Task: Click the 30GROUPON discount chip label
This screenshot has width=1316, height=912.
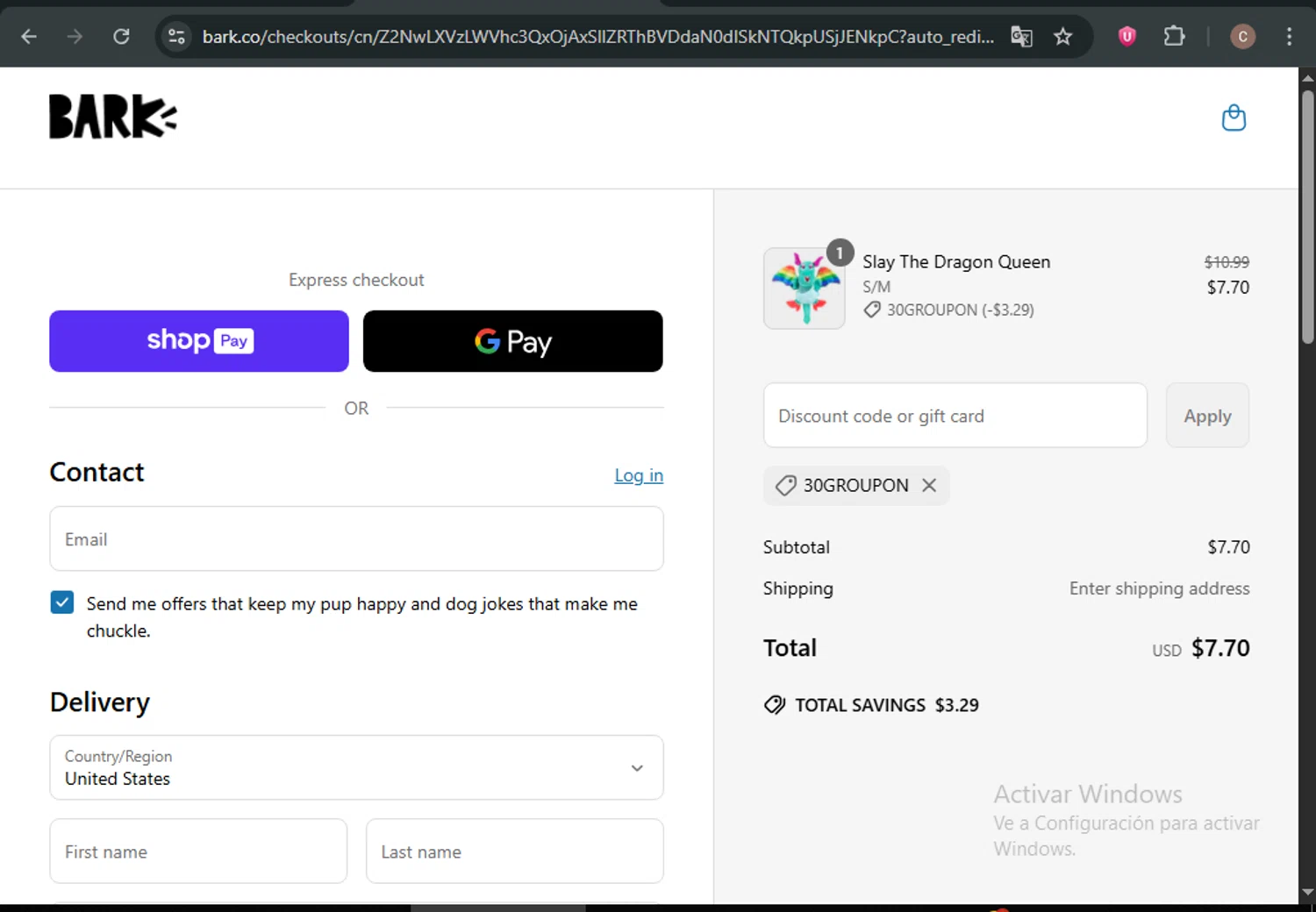Action: point(855,485)
